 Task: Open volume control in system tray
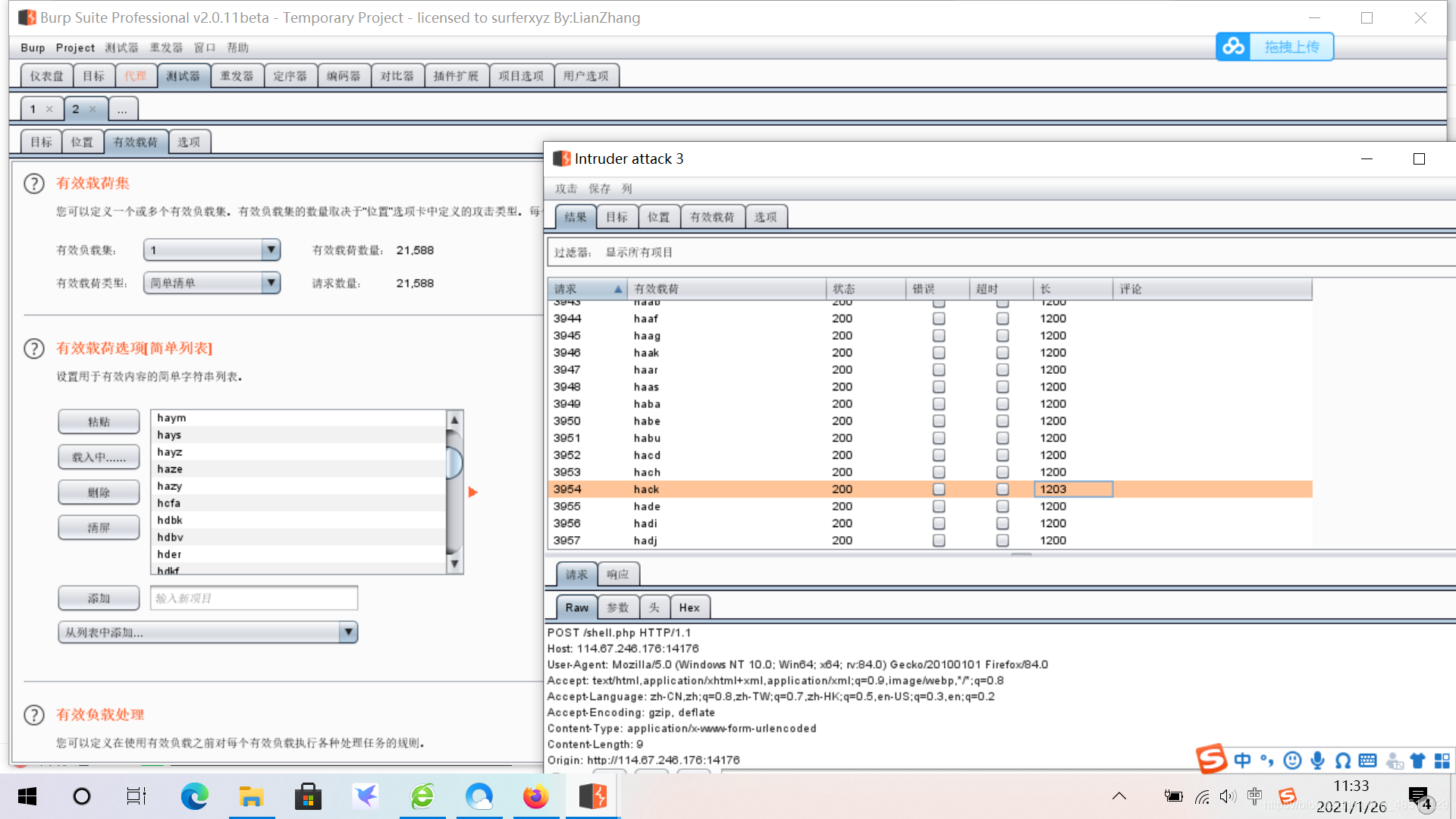coord(1228,796)
